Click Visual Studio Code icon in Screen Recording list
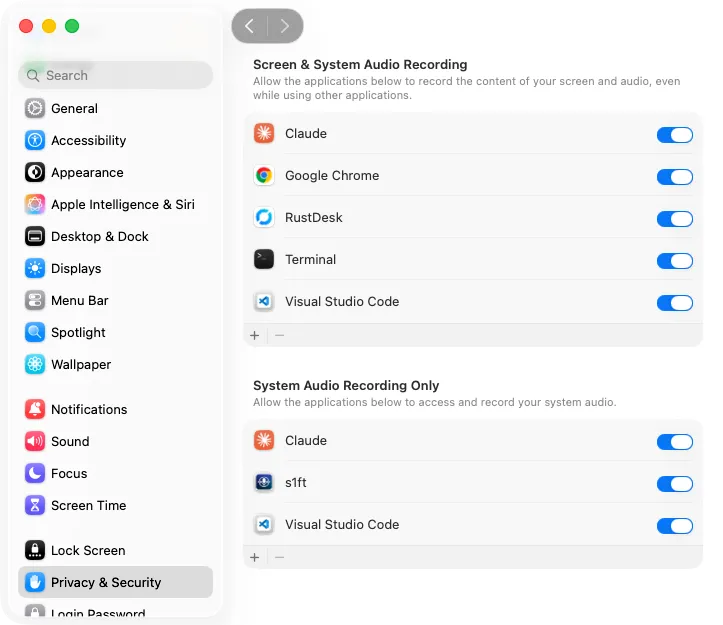The width and height of the screenshot is (723, 625). tap(264, 302)
